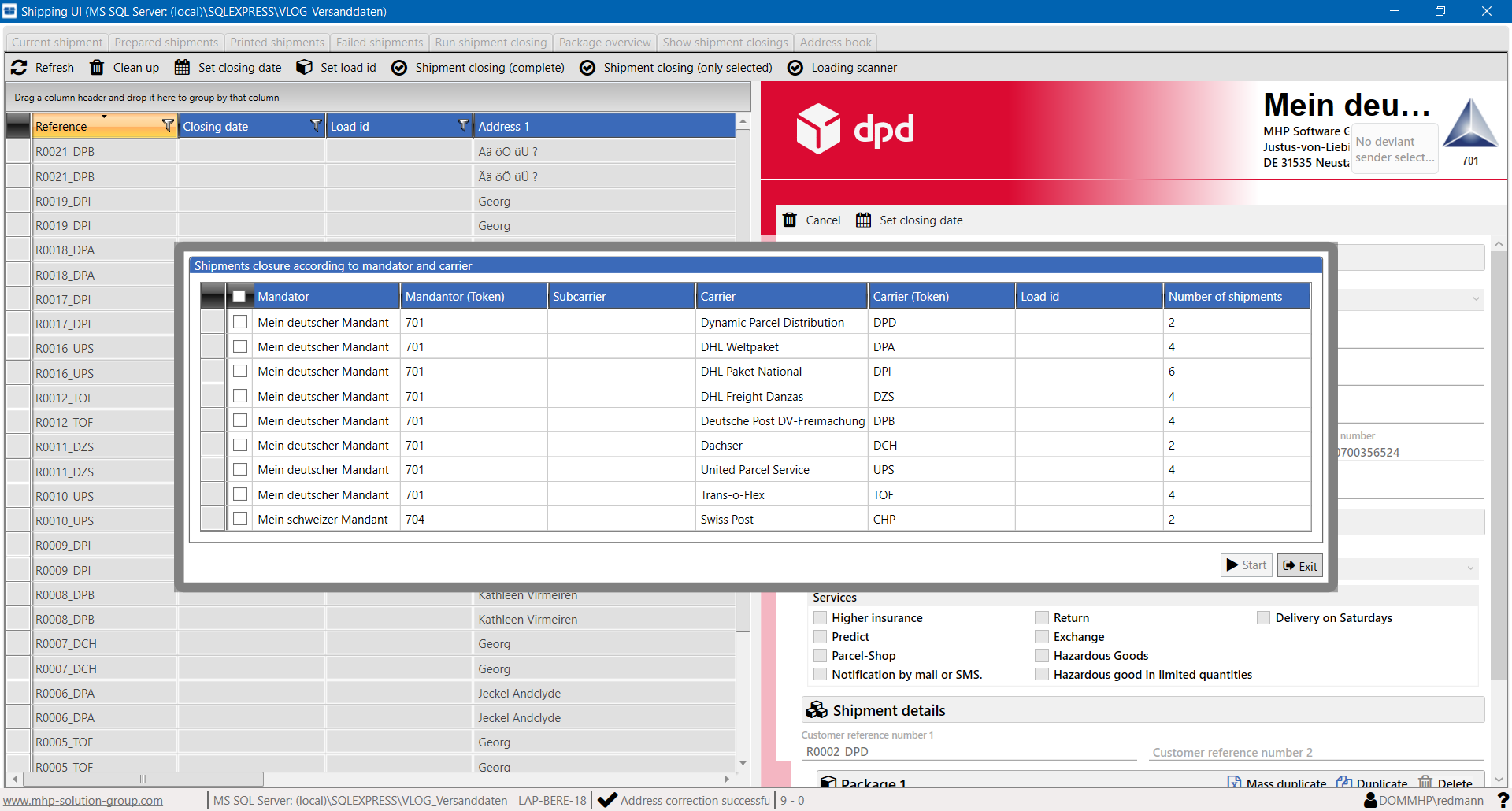The height and width of the screenshot is (811, 1512).
Task: Click the Refresh icon in toolbar
Action: [20, 68]
